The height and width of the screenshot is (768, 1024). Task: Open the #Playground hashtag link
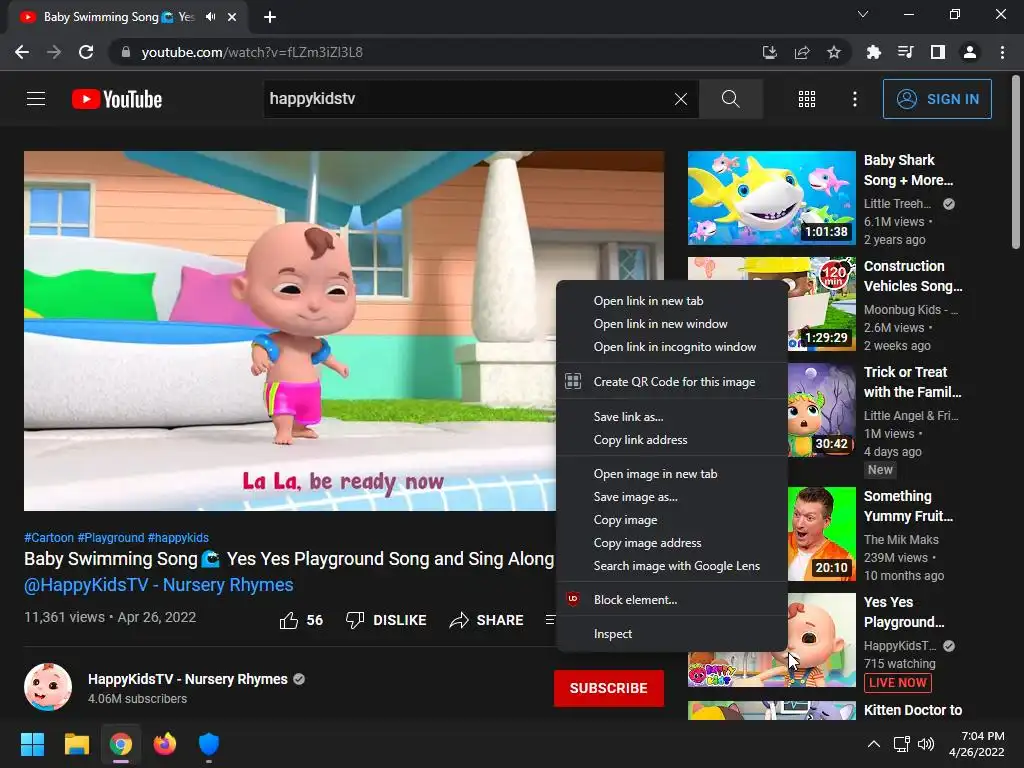[110, 537]
